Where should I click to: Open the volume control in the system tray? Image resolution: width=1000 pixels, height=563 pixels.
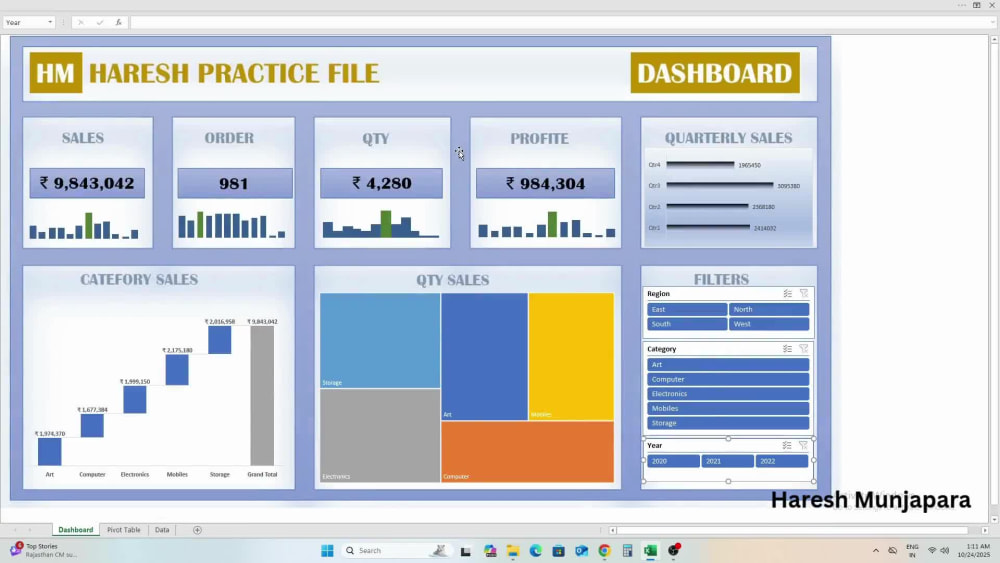(x=945, y=551)
